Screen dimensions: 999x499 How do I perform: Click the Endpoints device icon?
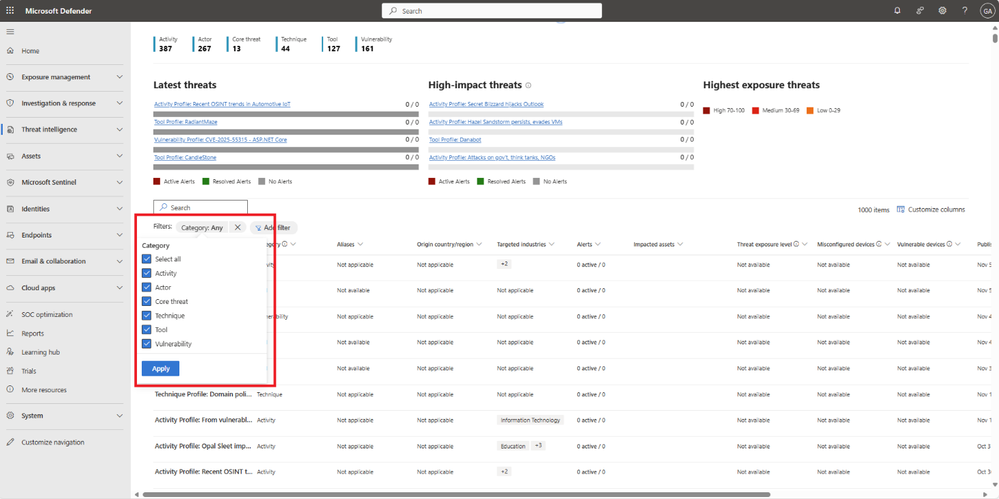click(10, 235)
